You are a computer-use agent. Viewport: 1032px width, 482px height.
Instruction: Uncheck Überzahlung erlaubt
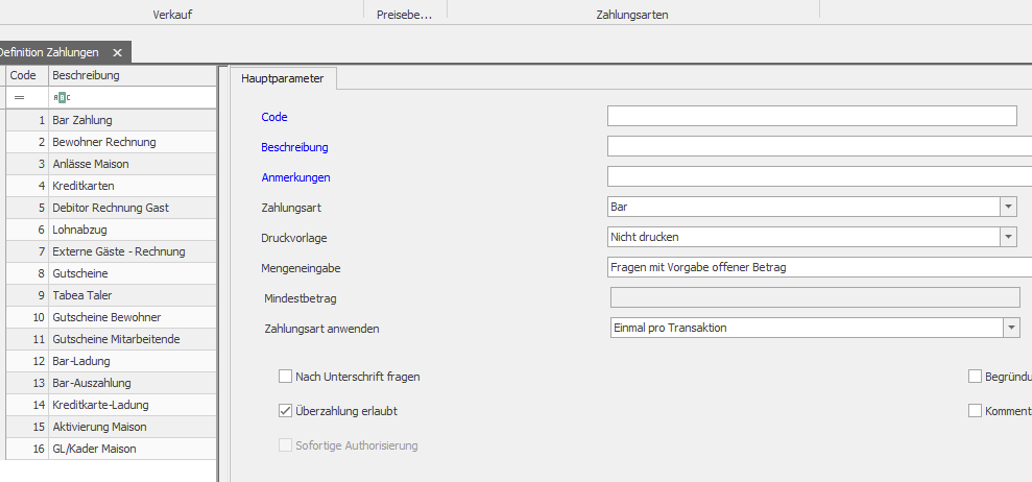point(286,411)
